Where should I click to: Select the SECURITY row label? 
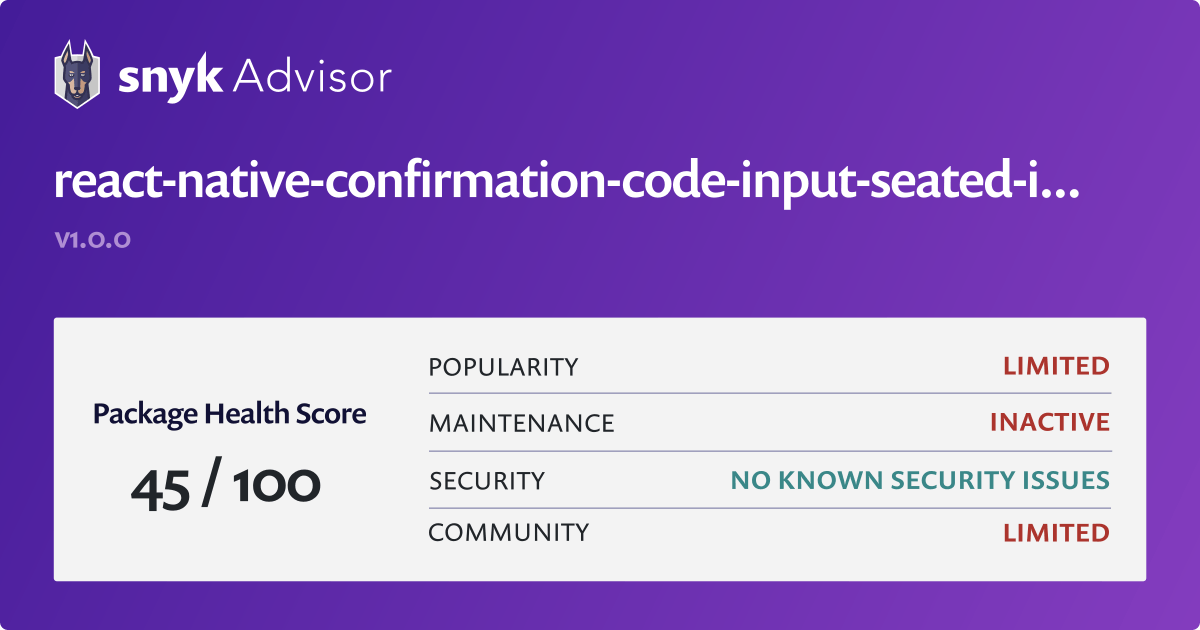pos(487,481)
